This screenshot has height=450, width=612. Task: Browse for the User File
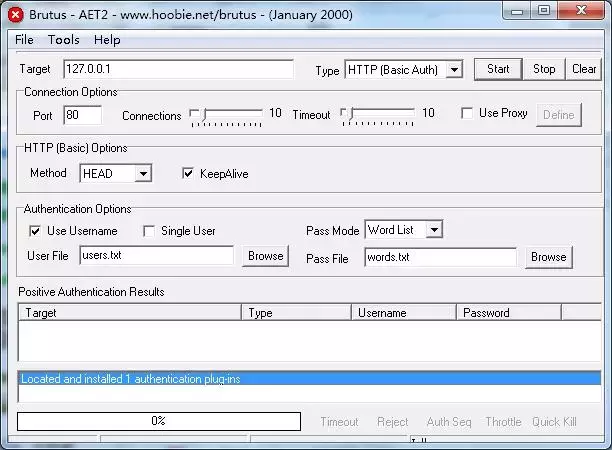pos(265,256)
